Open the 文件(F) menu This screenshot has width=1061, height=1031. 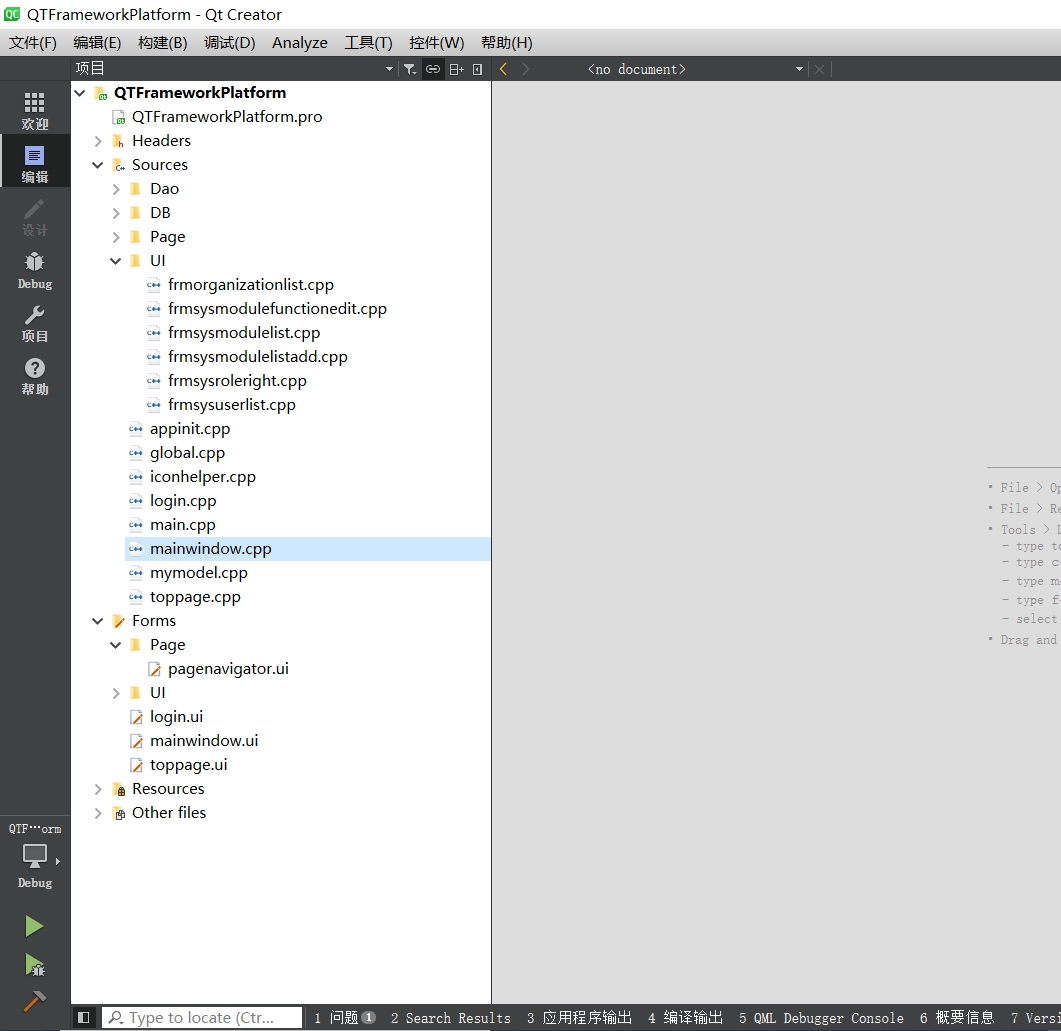[32, 43]
